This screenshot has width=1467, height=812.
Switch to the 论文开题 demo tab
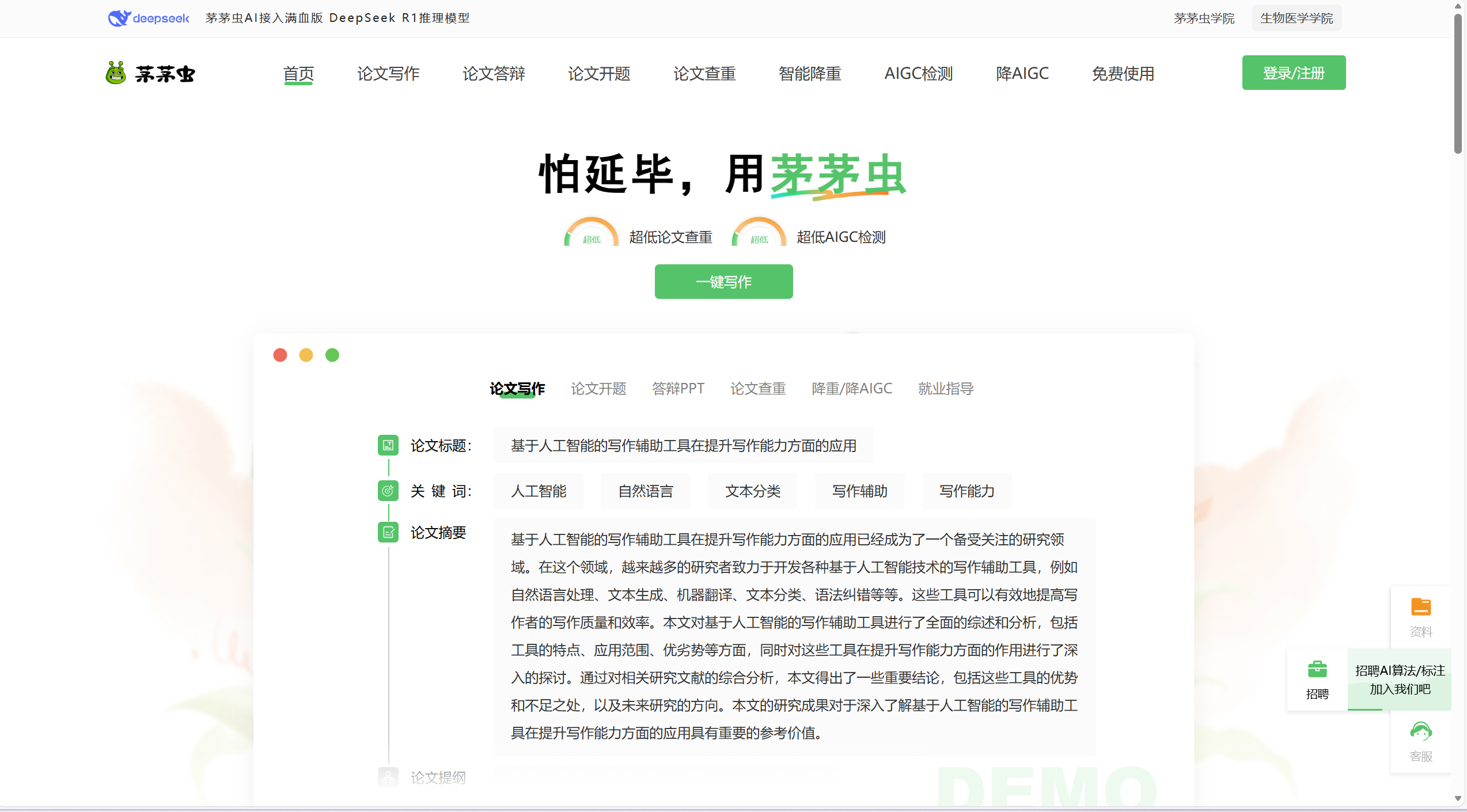coord(598,389)
